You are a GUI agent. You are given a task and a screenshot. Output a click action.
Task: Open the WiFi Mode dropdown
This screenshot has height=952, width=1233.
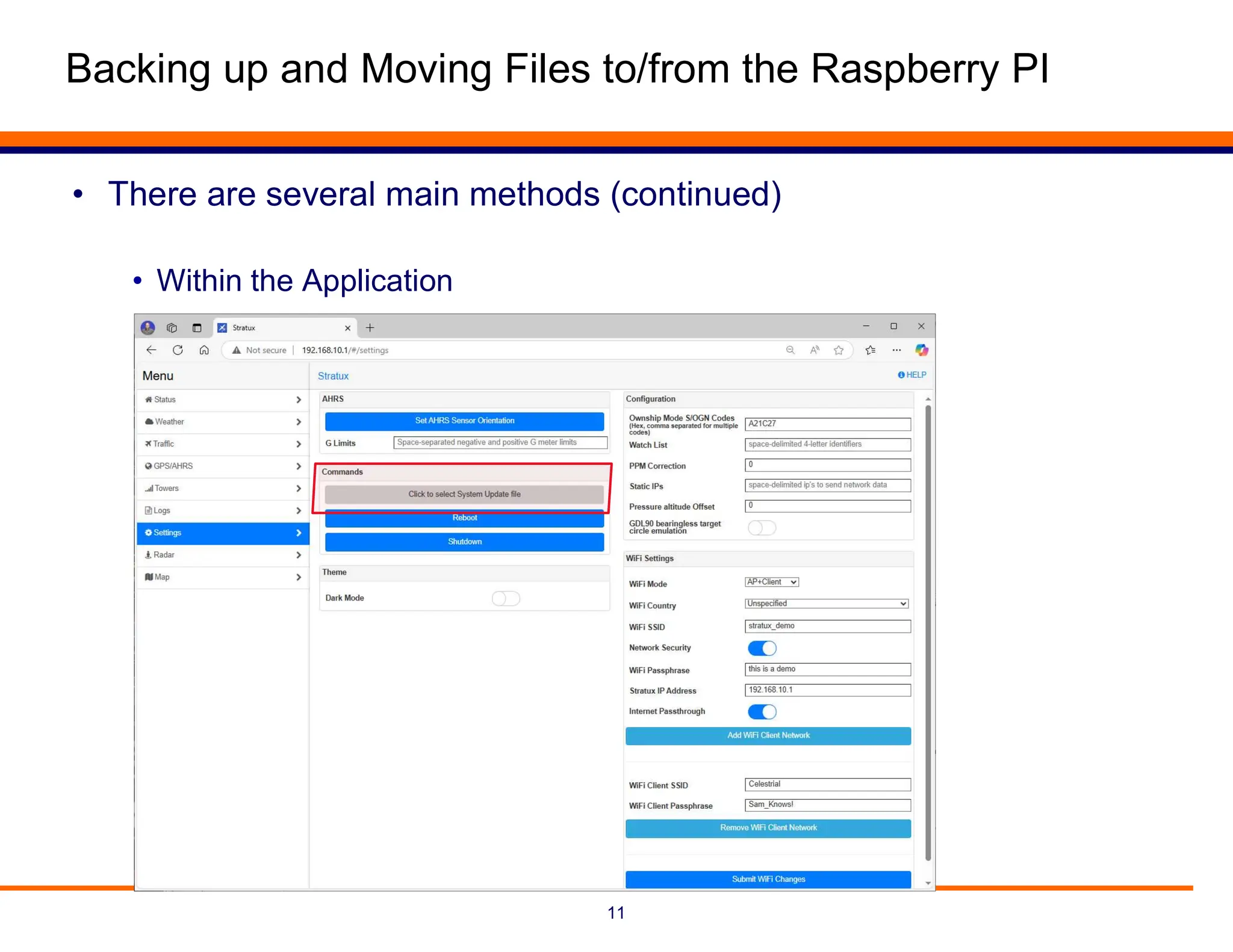[x=772, y=582]
